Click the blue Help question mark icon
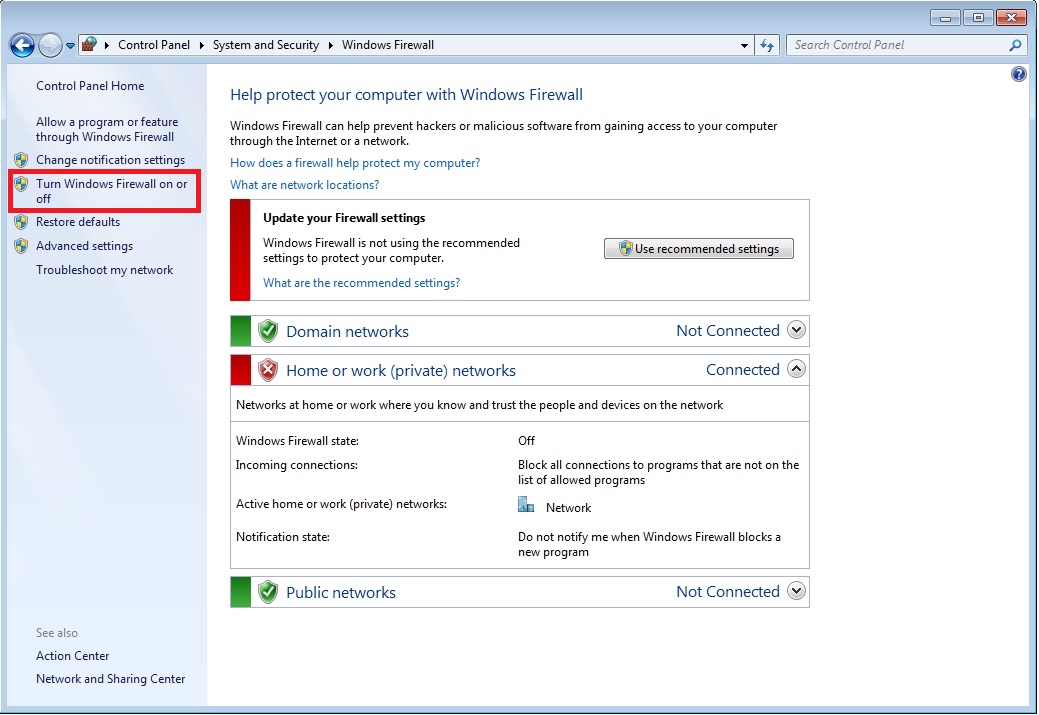Viewport: 1039px width, 715px height. [1018, 75]
